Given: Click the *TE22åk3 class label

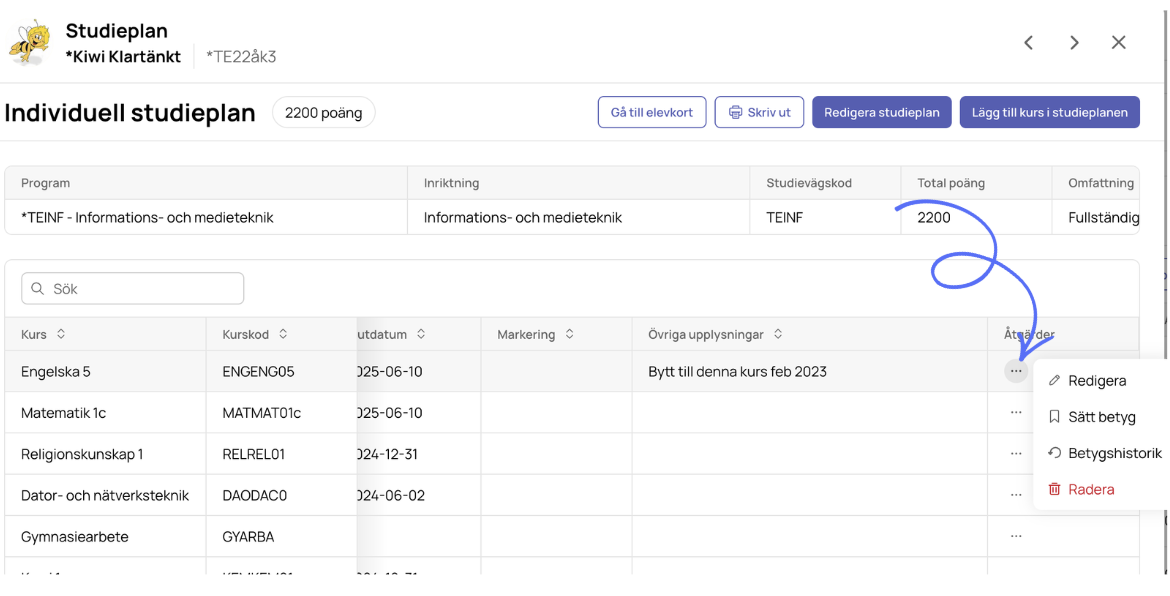Looking at the screenshot, I should 241,57.
